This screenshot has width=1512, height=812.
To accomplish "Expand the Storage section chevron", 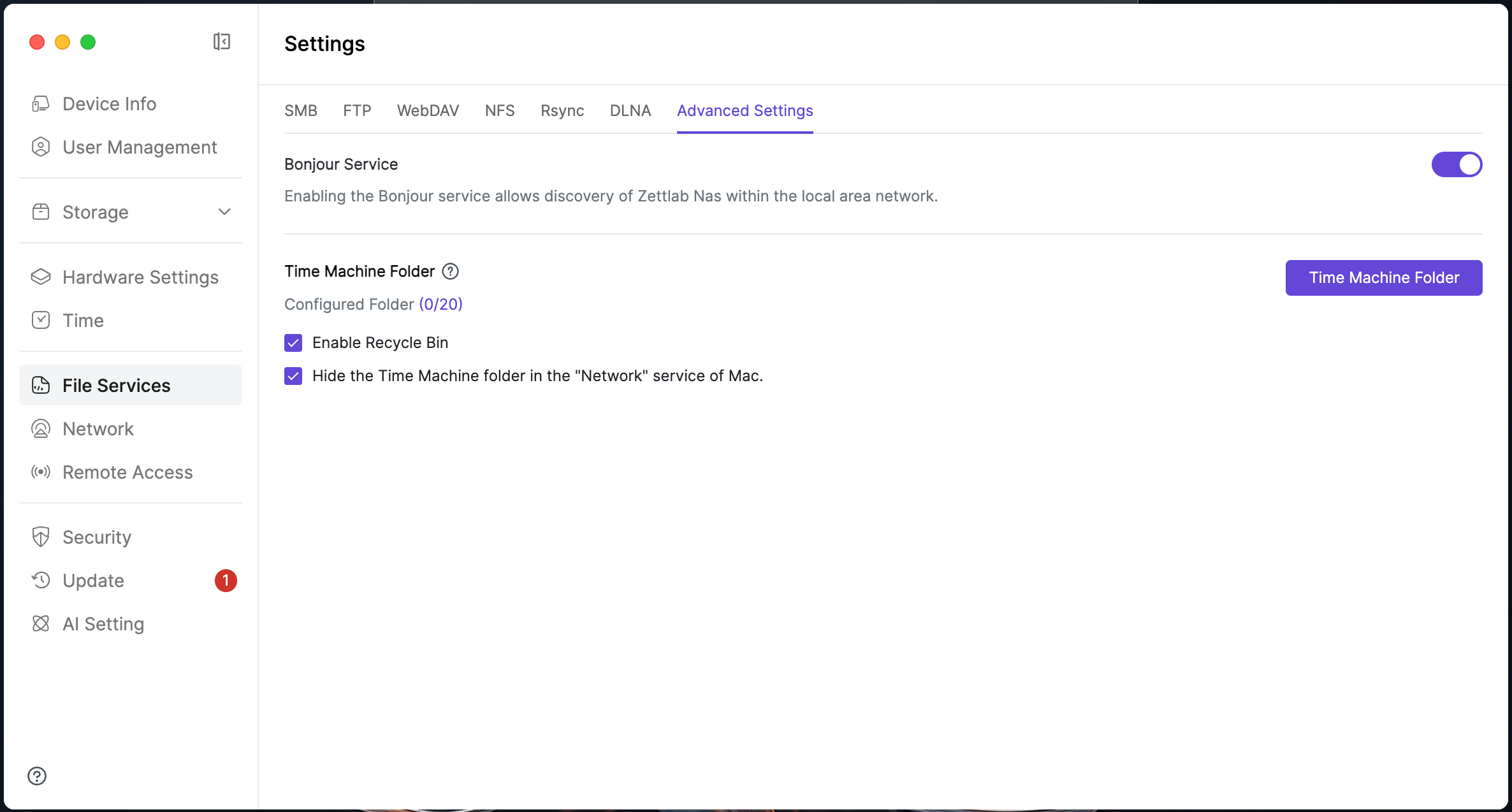I will click(224, 212).
